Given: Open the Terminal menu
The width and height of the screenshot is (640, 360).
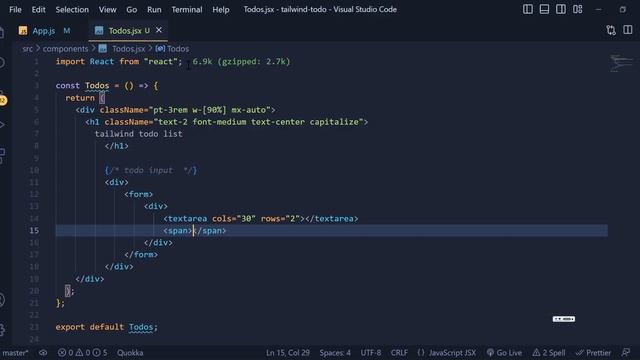Looking at the screenshot, I should [187, 9].
